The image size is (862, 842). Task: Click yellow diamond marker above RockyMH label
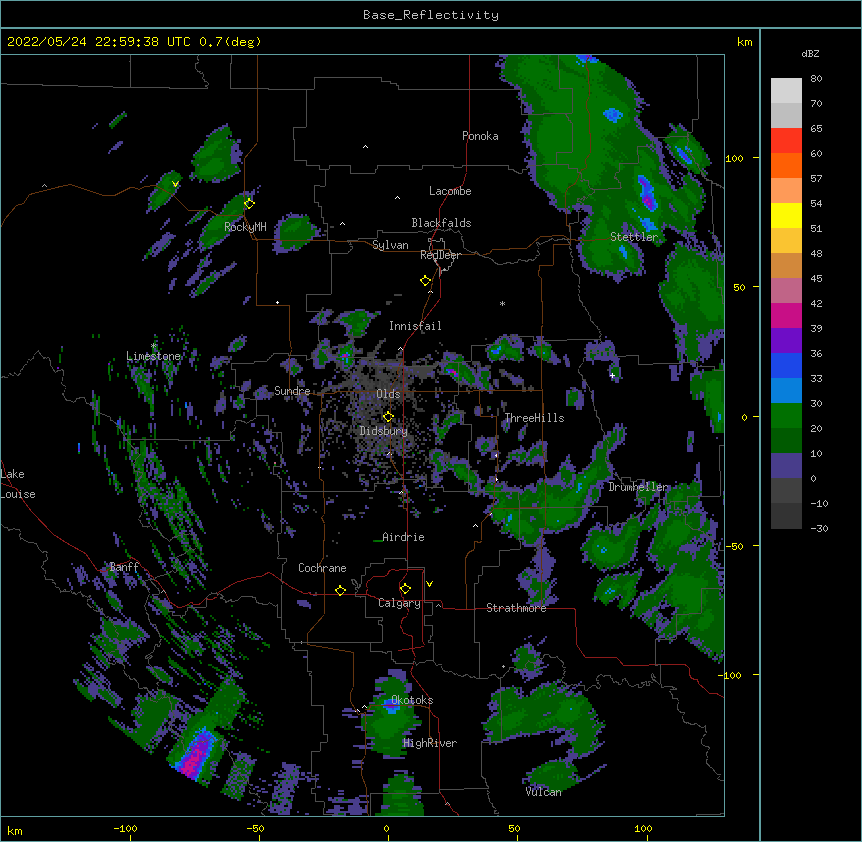(249, 204)
